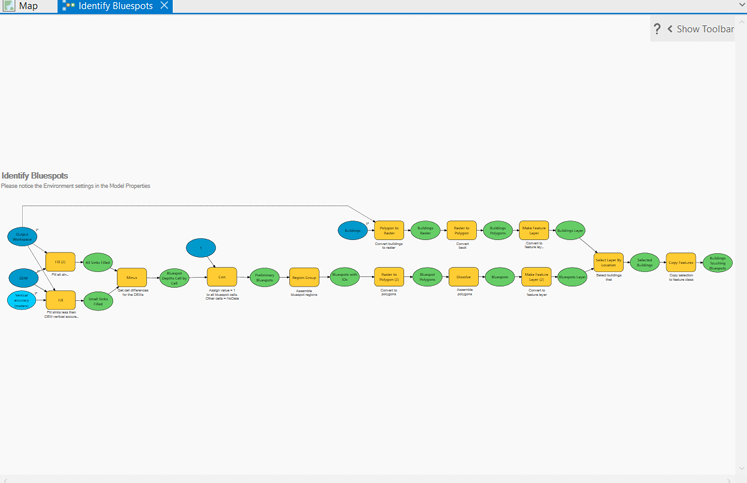Viewport: 747px width, 483px height.
Task: Open the view tabs dropdown arrow at top right
Action: pos(742,5)
